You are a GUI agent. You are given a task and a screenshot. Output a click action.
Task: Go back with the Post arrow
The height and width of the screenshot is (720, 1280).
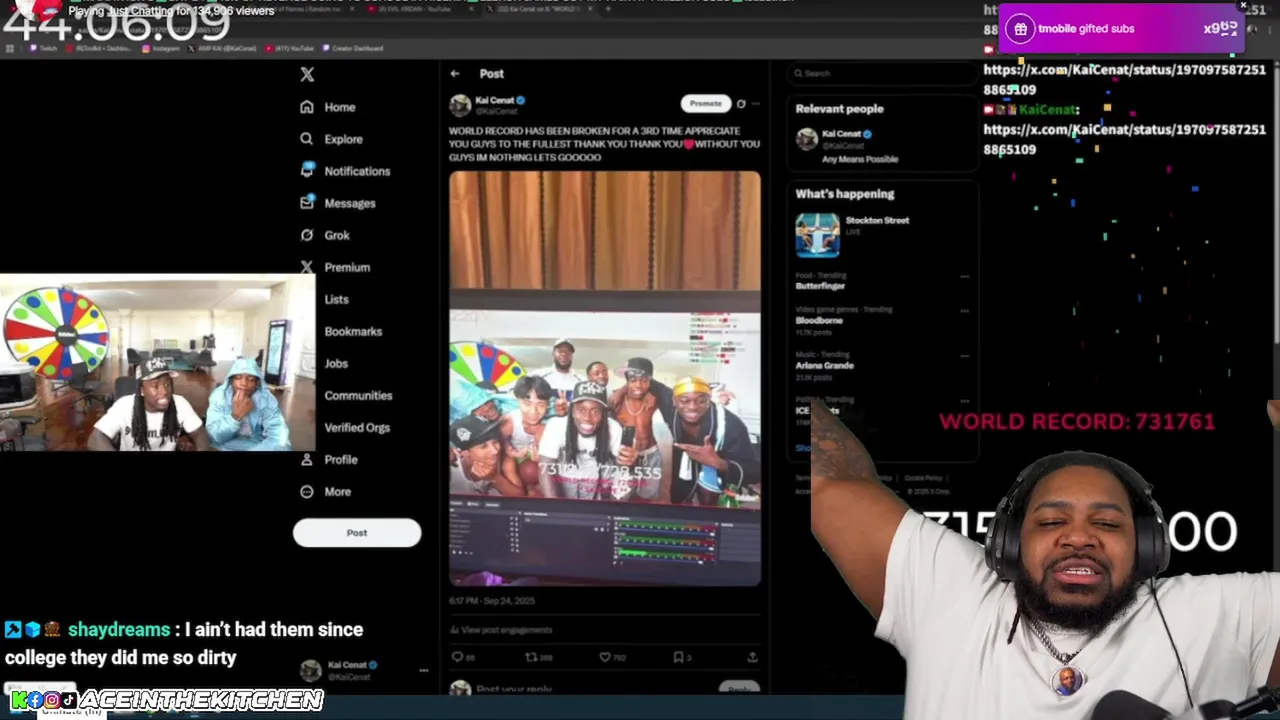click(x=455, y=74)
